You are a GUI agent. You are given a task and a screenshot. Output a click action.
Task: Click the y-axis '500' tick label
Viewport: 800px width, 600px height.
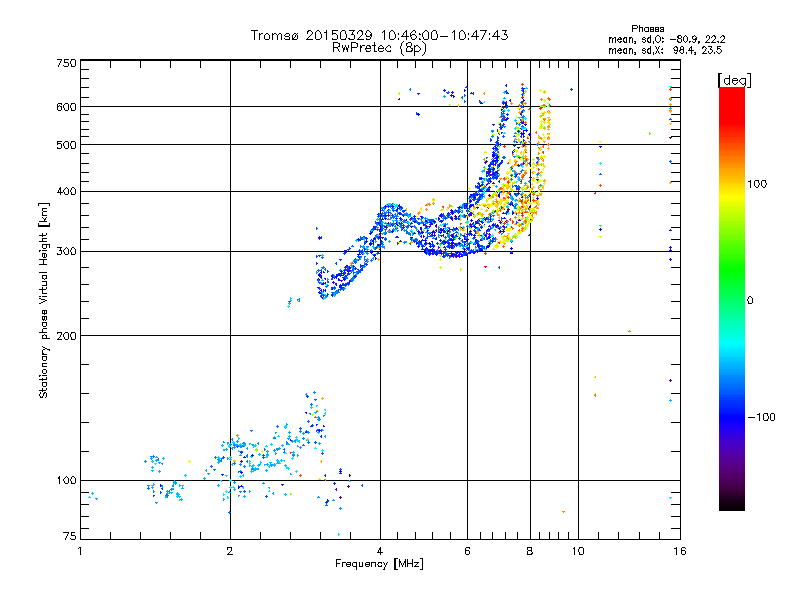[x=66, y=145]
